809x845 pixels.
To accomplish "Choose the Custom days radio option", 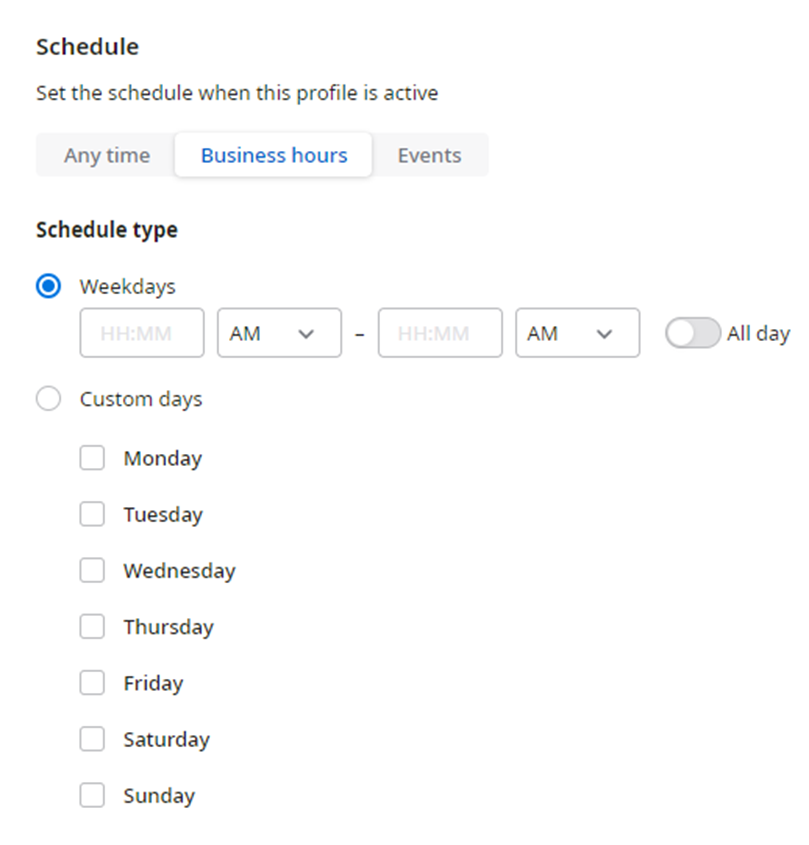I will 49,399.
